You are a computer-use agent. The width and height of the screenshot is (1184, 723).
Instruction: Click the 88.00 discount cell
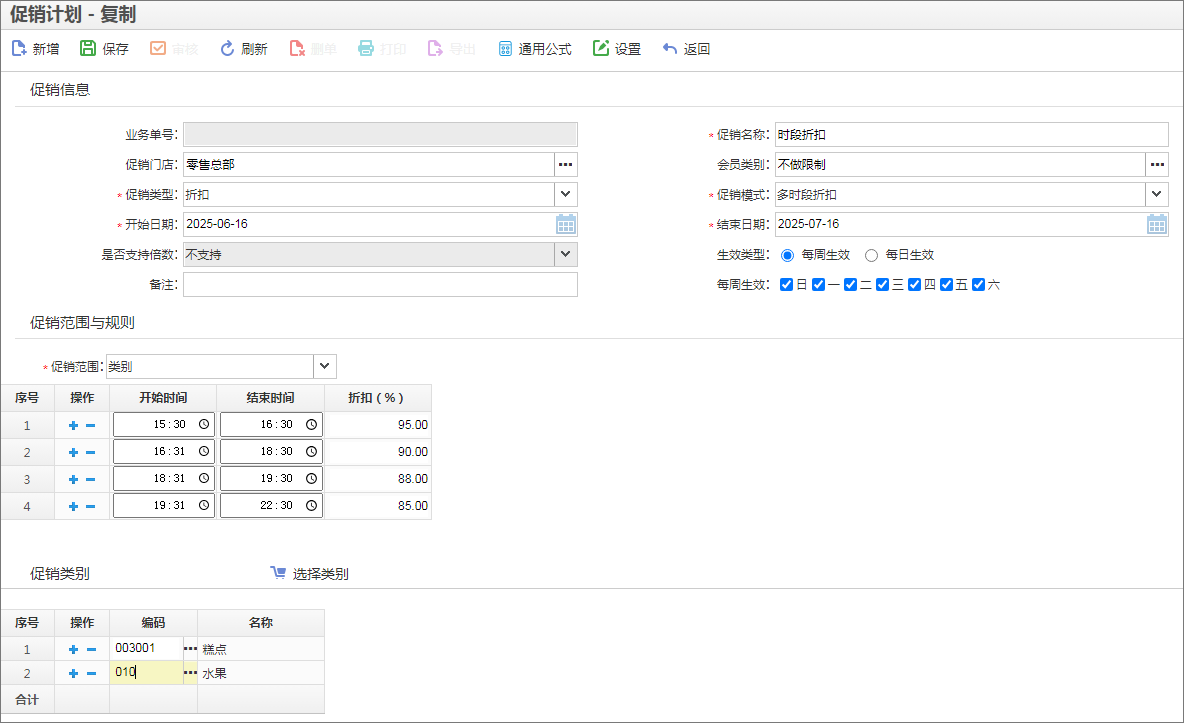[378, 479]
